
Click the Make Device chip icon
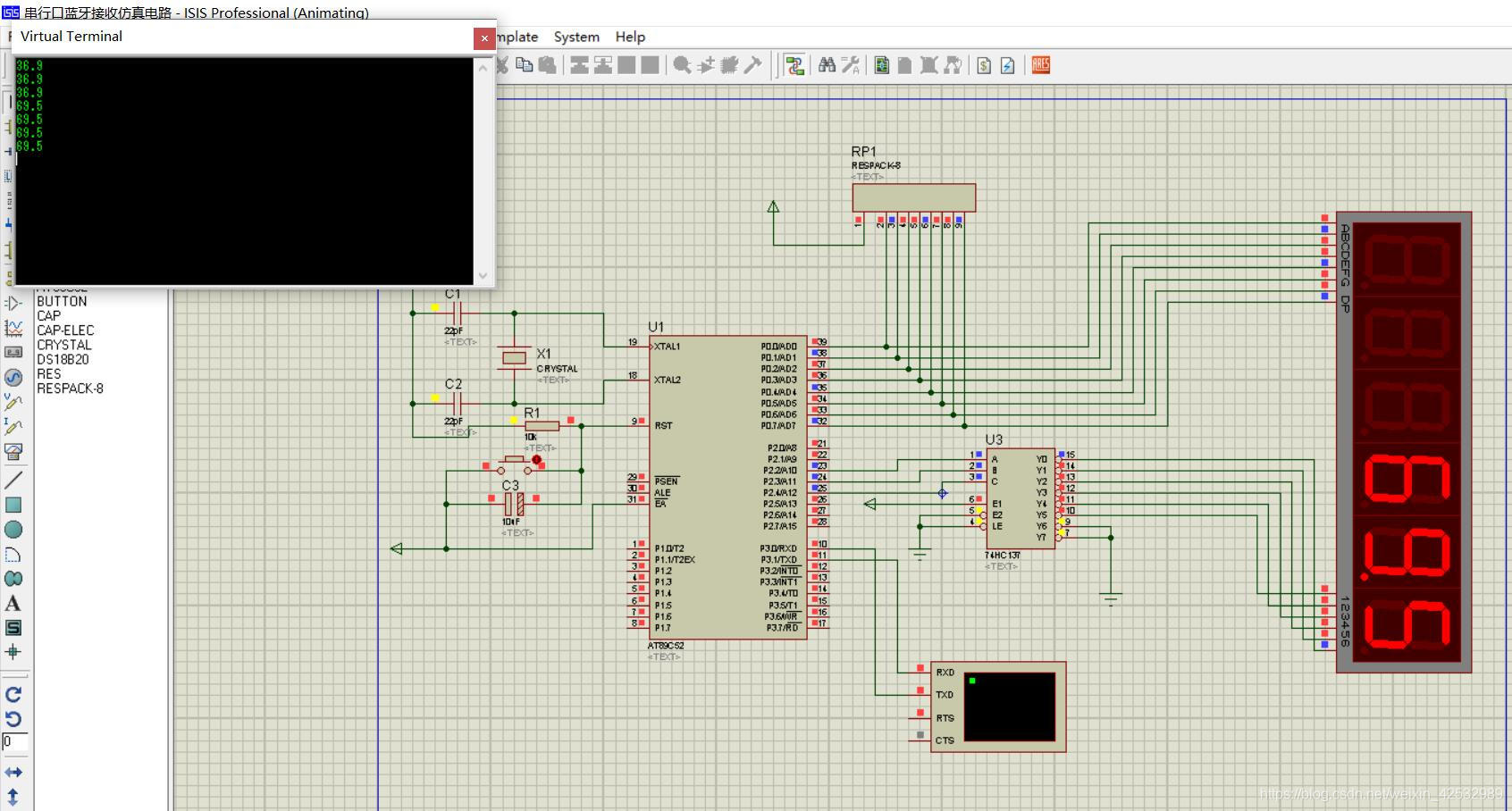point(730,65)
